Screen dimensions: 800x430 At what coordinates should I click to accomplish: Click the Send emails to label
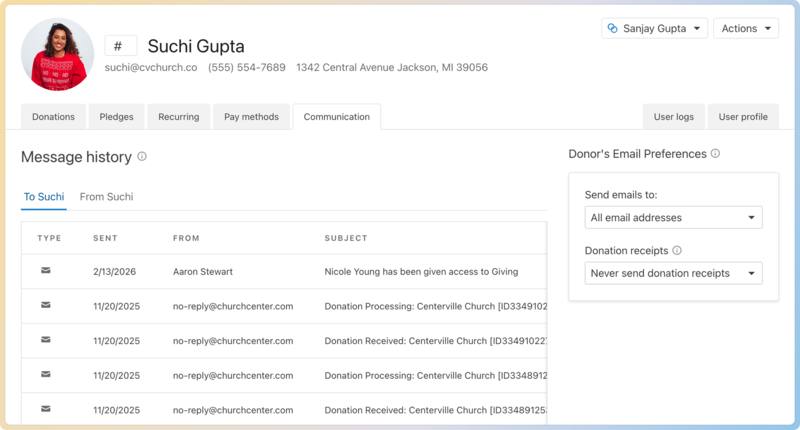[x=621, y=195]
